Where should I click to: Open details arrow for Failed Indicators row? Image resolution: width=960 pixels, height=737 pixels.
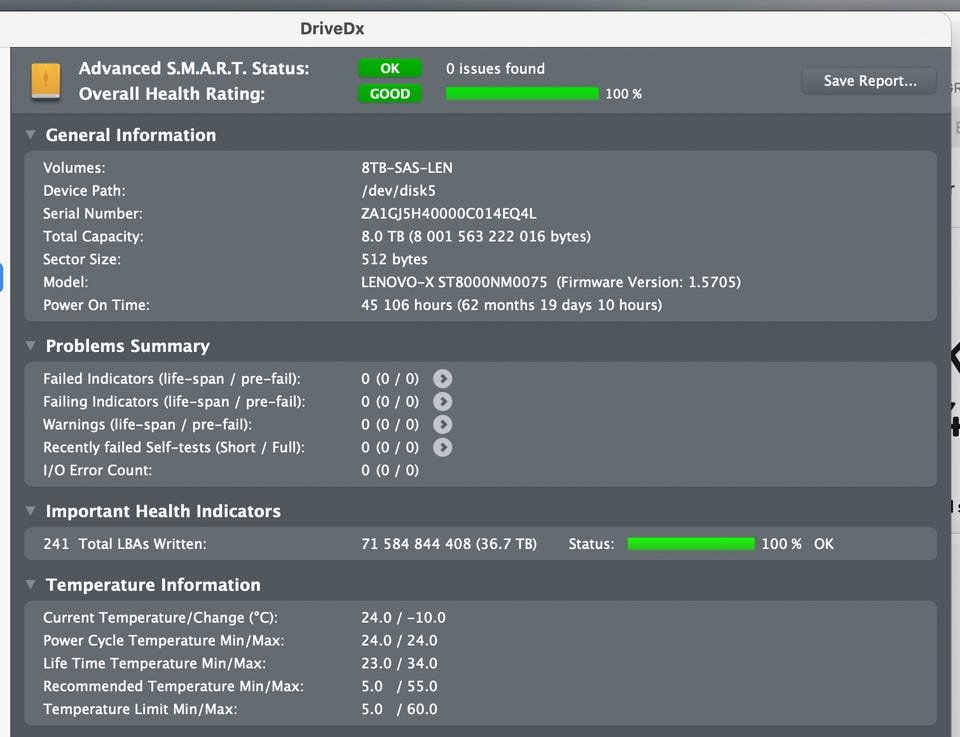point(443,379)
